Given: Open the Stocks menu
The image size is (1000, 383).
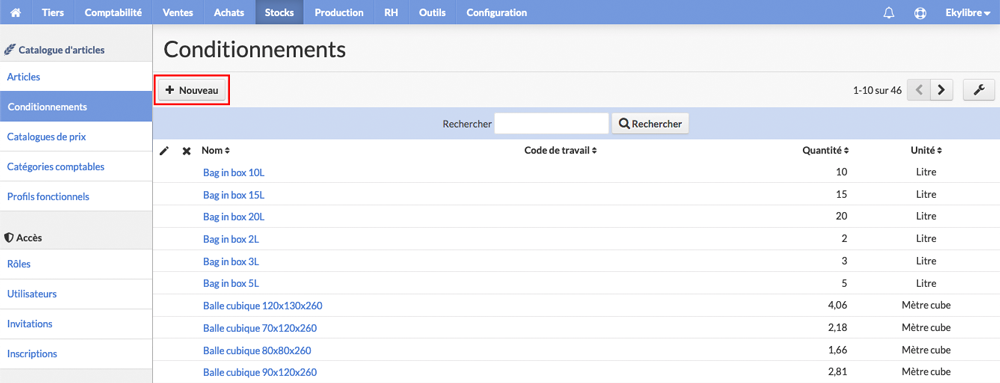Looking at the screenshot, I should 279,12.
